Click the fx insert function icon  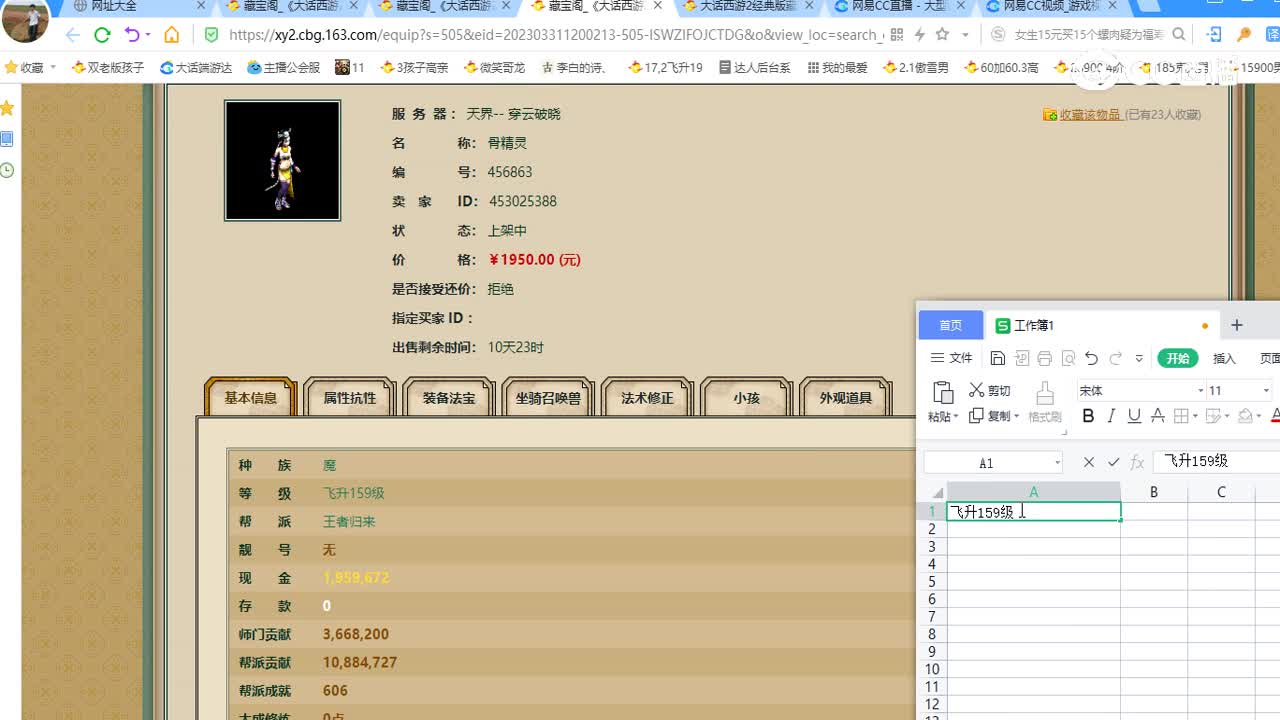pyautogui.click(x=1137, y=462)
